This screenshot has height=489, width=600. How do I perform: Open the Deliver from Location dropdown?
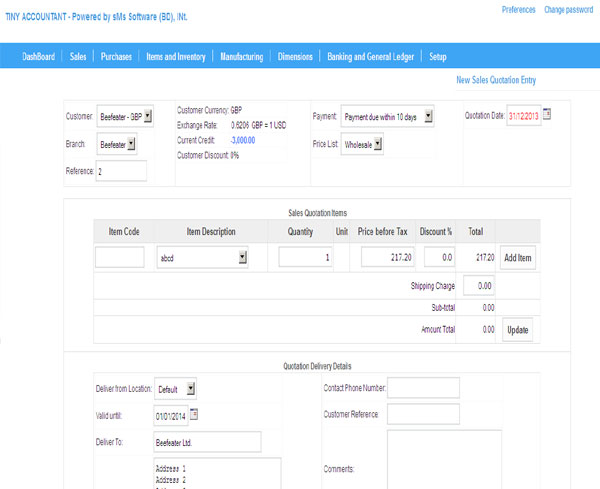tap(176, 388)
